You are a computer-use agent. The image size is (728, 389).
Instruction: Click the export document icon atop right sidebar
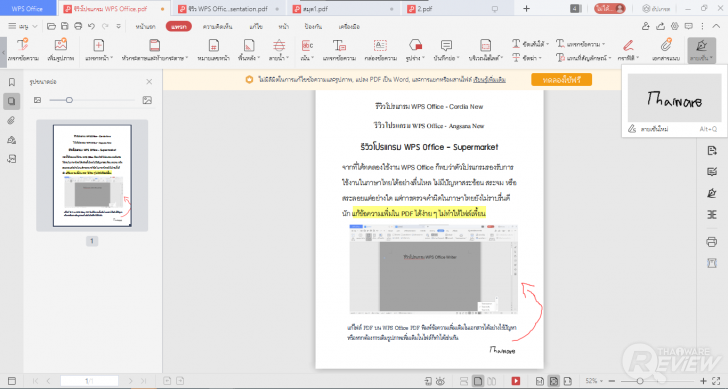711,150
